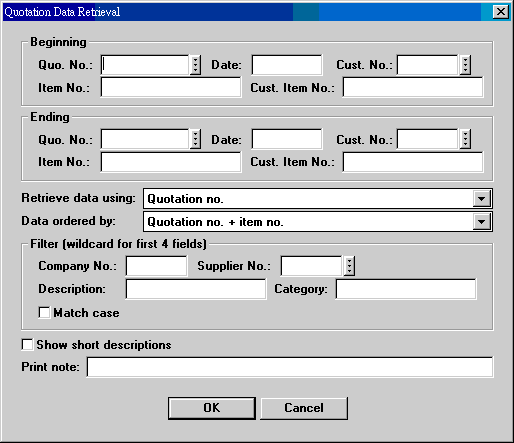The image size is (514, 443).
Task: Select the Ending Cust. Item No. field
Action: [x=413, y=162]
